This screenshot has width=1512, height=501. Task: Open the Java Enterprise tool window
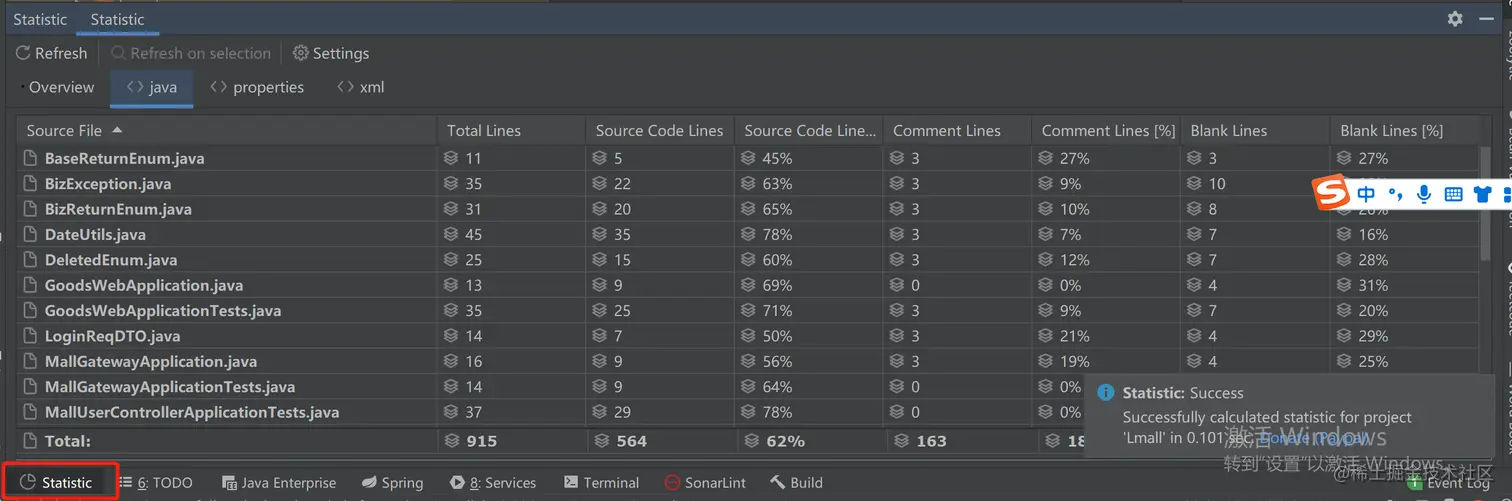pos(279,482)
